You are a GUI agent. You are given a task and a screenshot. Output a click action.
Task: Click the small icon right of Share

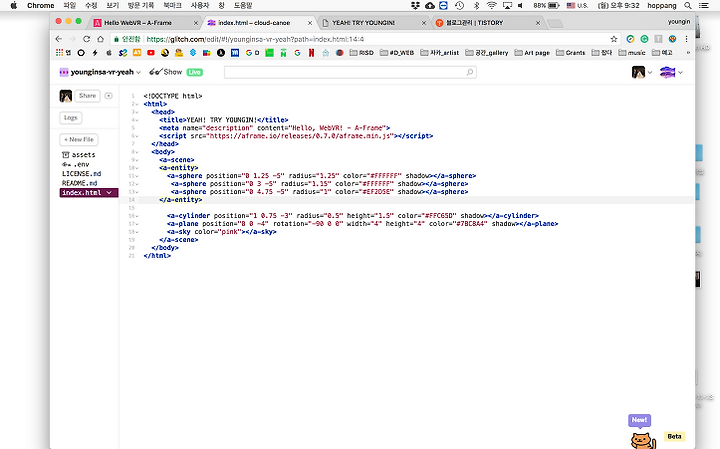click(108, 96)
